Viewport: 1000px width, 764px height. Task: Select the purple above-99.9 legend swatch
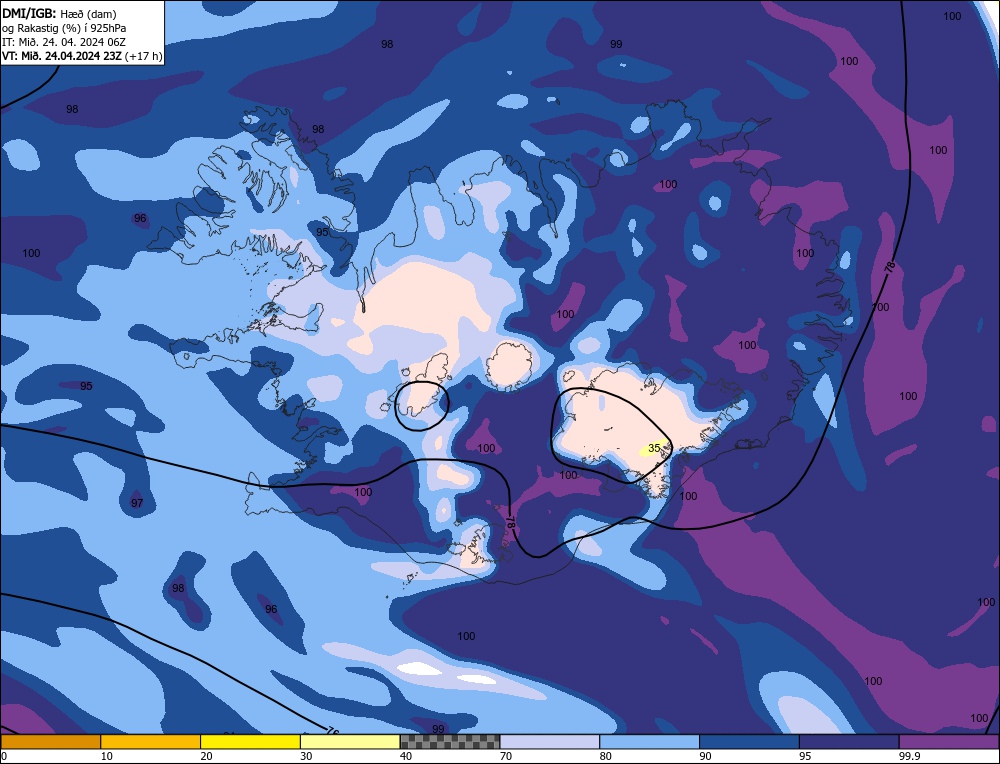click(949, 741)
